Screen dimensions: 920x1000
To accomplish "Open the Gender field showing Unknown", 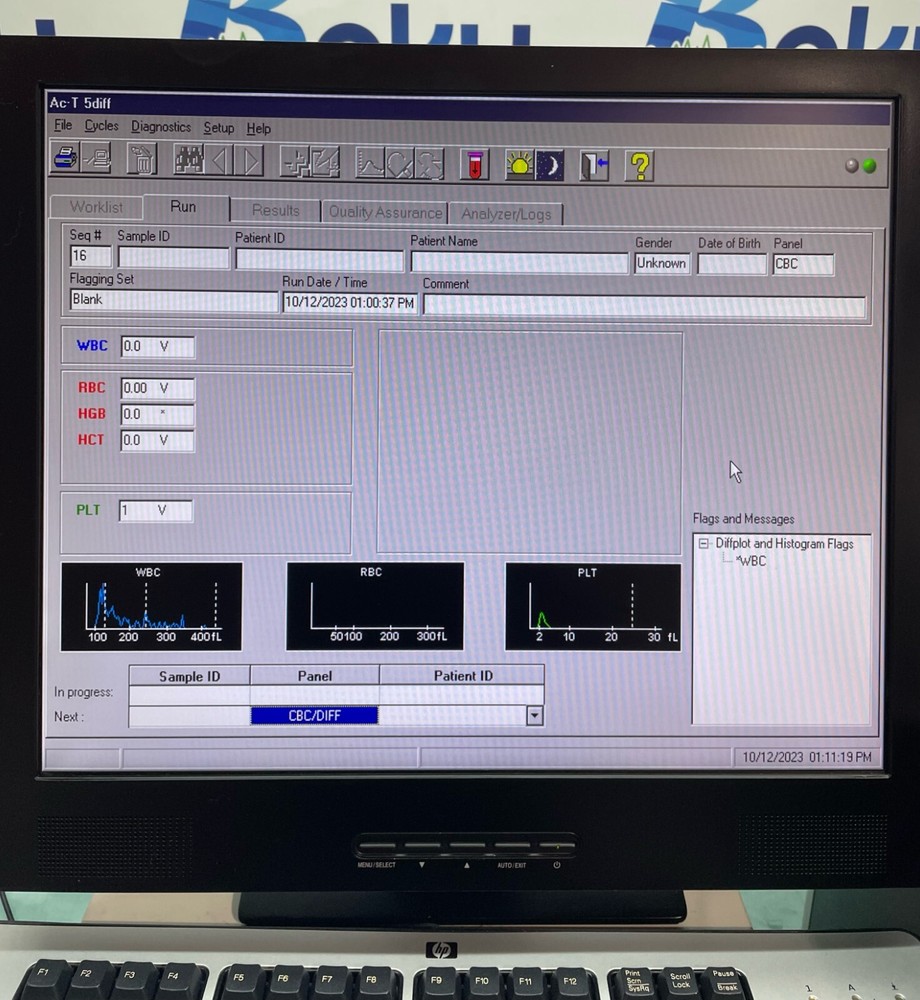I will click(x=661, y=263).
